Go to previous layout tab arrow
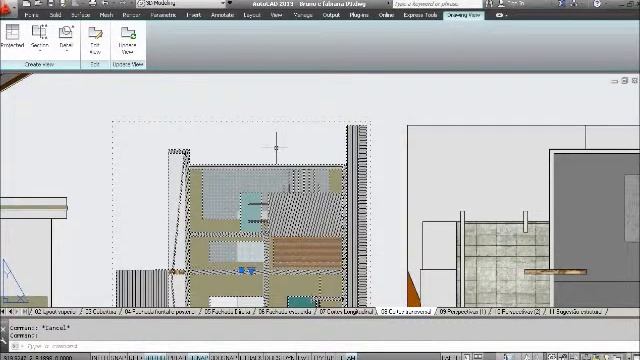Viewport: 640px width, 360px height. [10, 312]
